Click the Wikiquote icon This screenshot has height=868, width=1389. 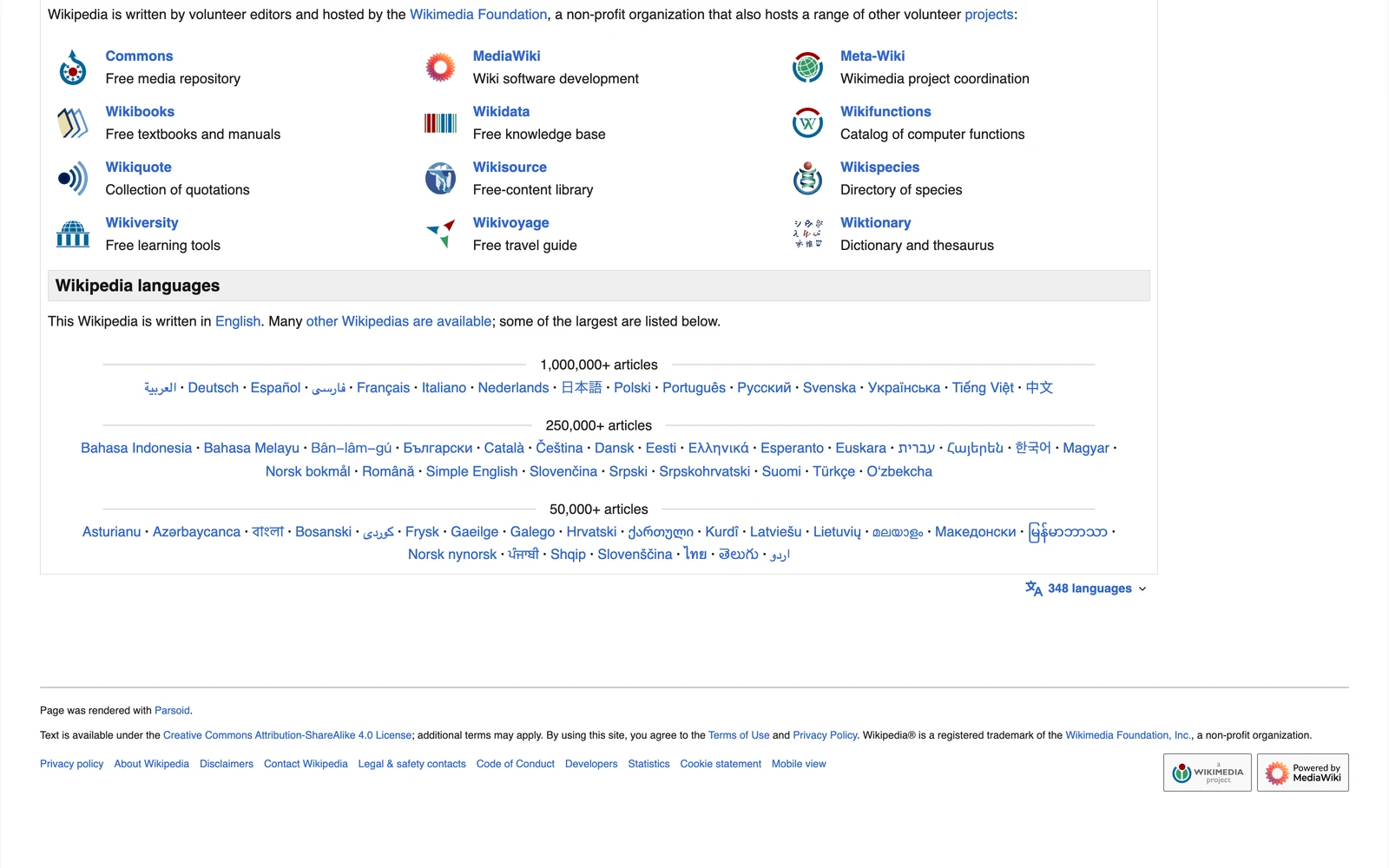click(x=73, y=179)
